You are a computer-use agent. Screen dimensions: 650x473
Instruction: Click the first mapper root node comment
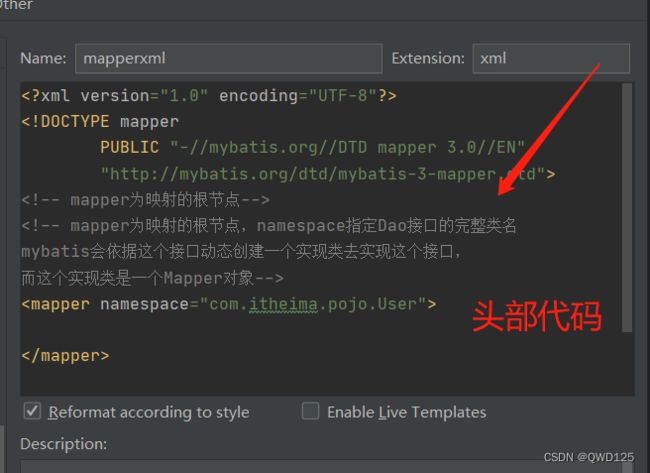click(x=145, y=200)
